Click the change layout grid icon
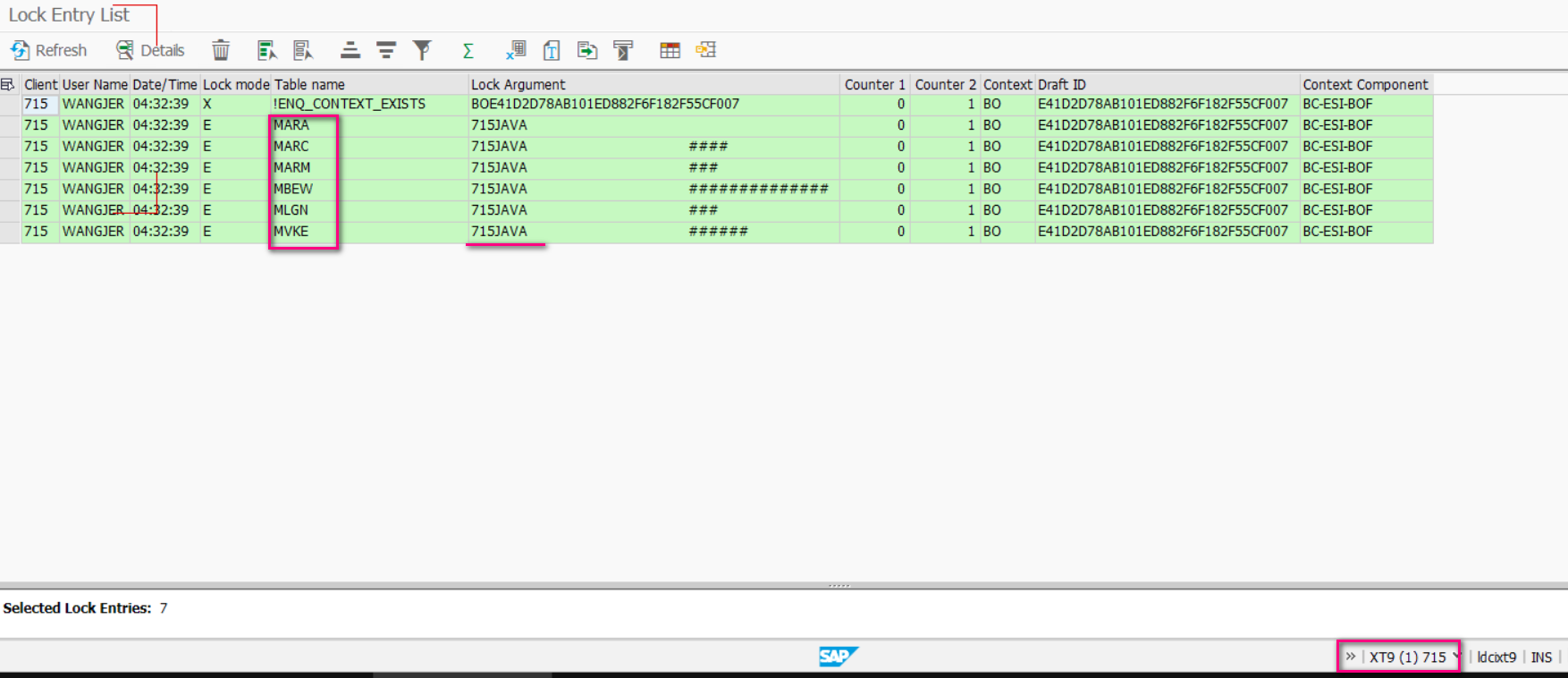The image size is (1568, 678). tap(670, 50)
